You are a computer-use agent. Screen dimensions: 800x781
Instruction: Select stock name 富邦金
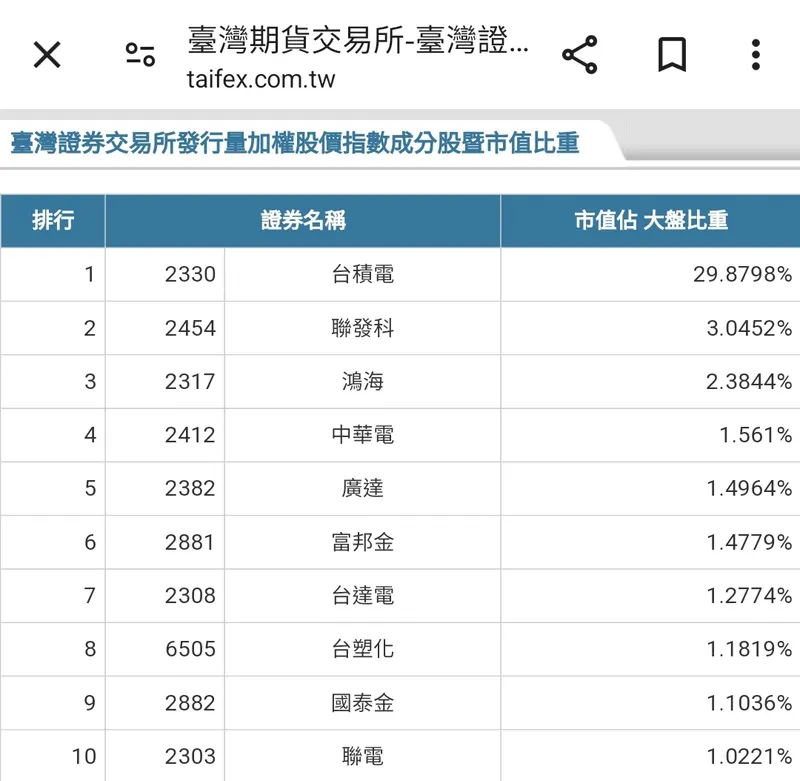click(x=363, y=542)
